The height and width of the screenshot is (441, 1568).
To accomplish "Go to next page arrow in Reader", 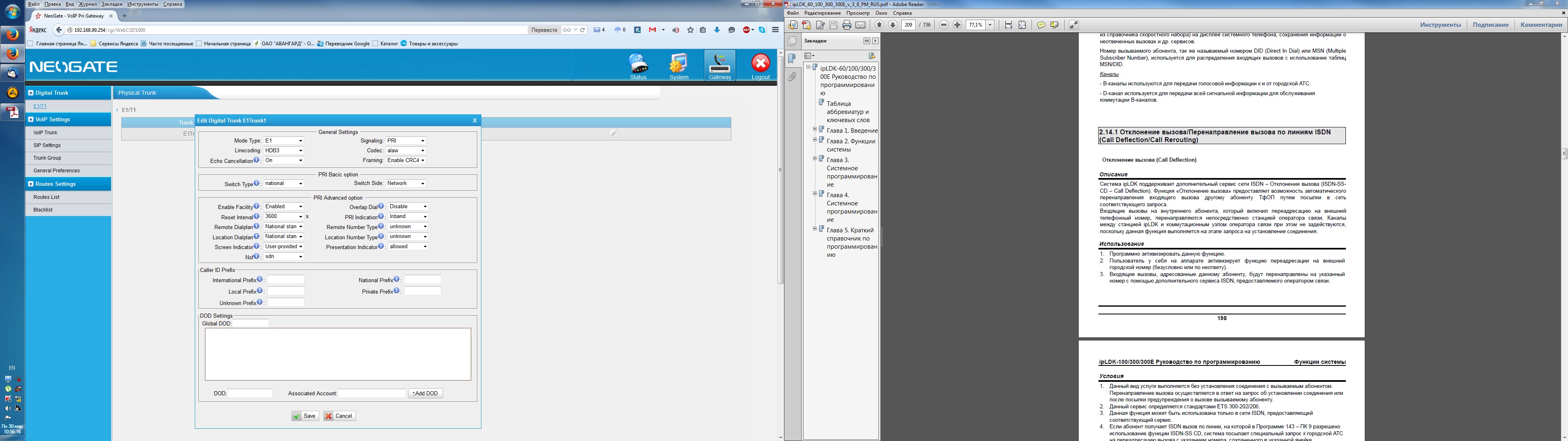I will pos(893,25).
